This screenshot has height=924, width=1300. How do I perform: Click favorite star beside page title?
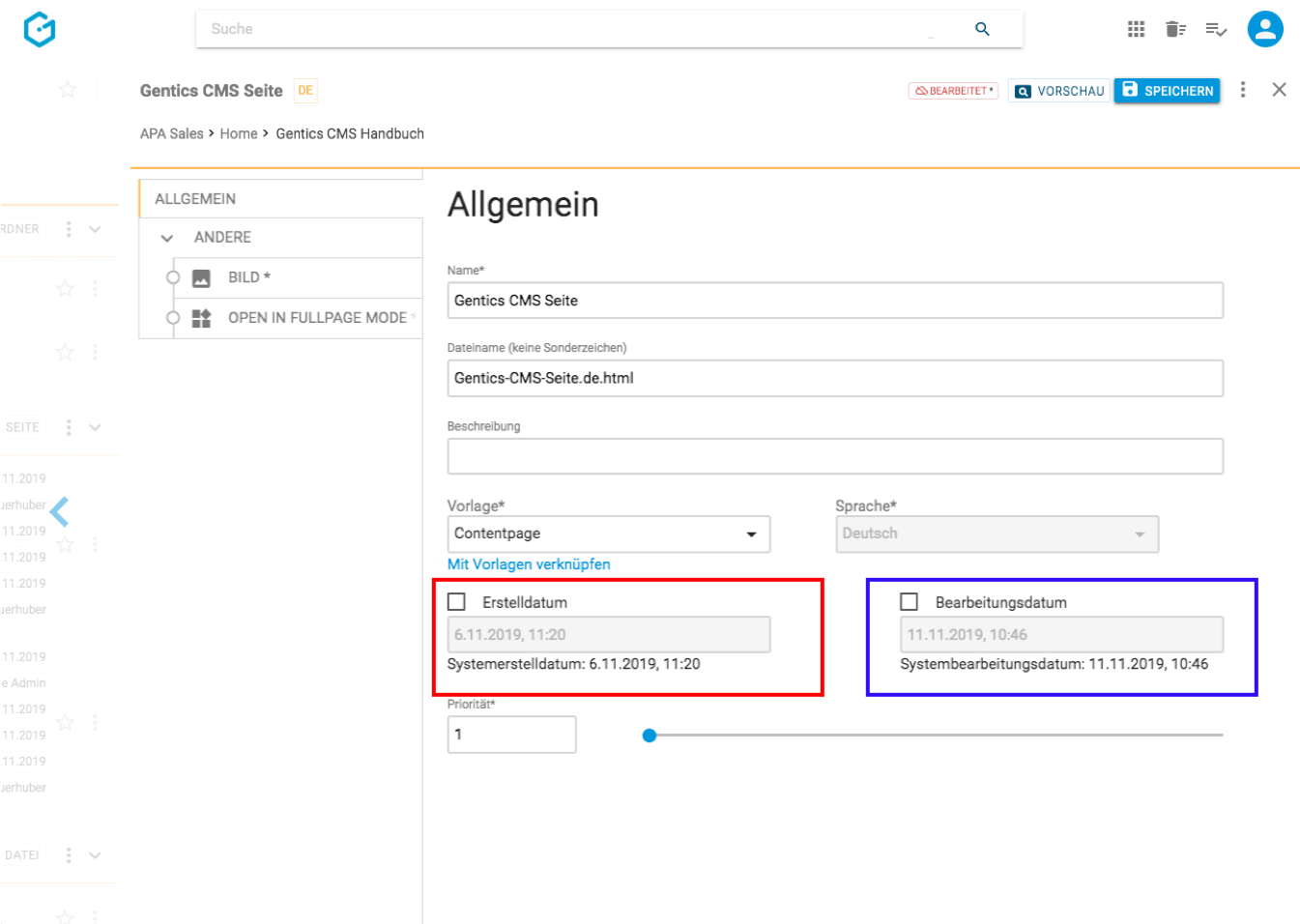(68, 90)
